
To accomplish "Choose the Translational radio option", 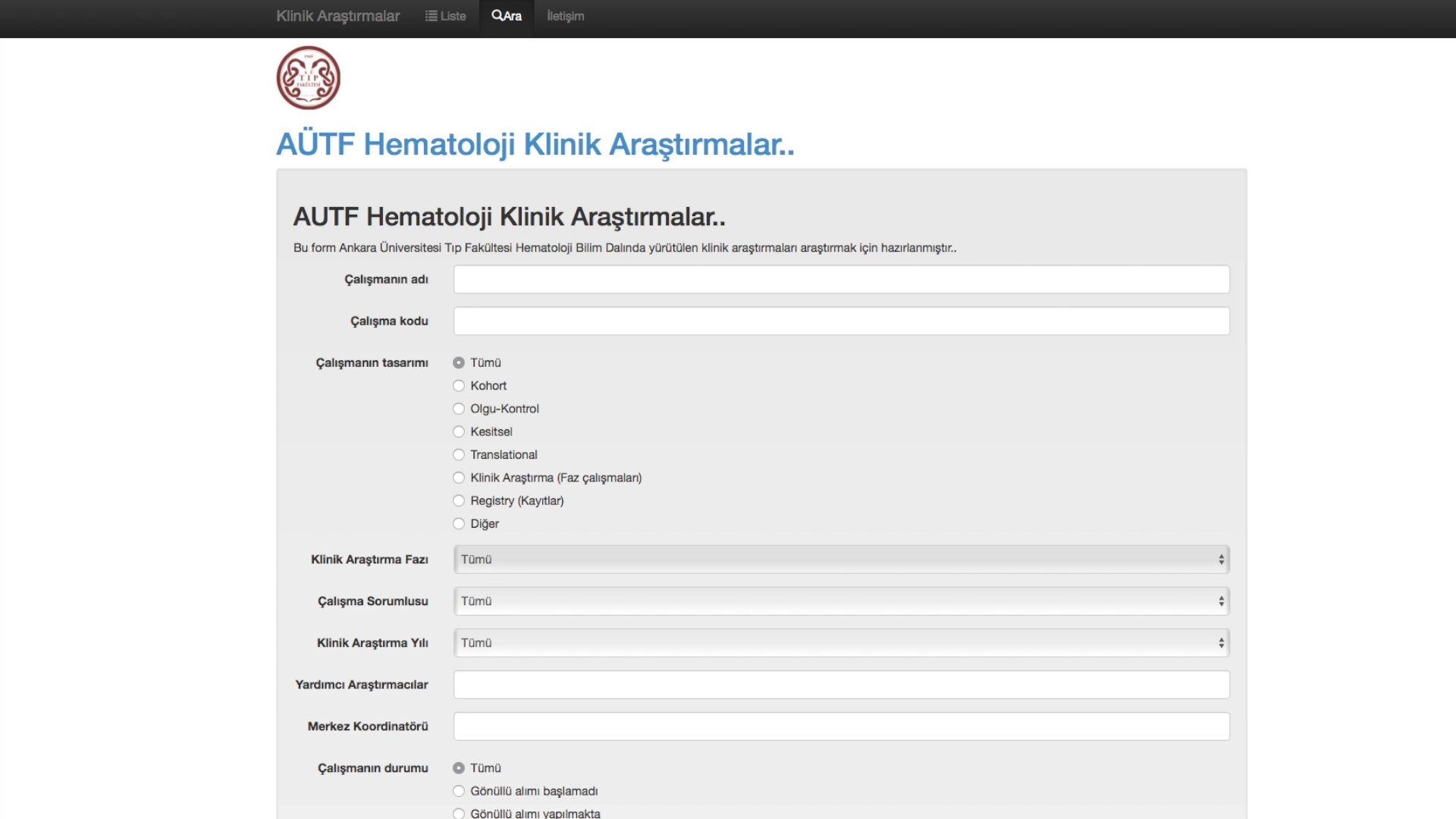I will pyautogui.click(x=459, y=454).
